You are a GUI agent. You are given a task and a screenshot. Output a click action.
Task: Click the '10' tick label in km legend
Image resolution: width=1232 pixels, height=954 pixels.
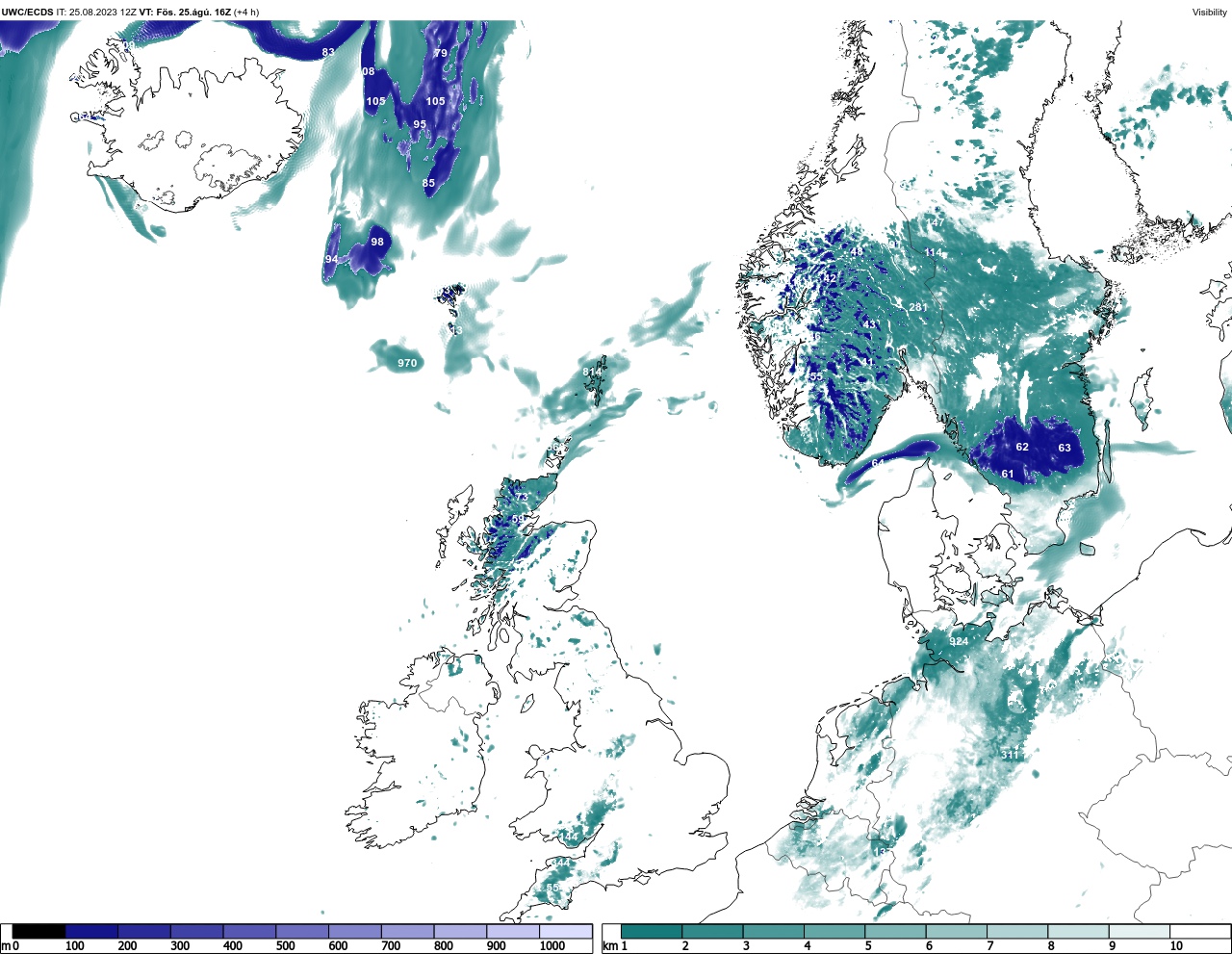pos(1176,946)
